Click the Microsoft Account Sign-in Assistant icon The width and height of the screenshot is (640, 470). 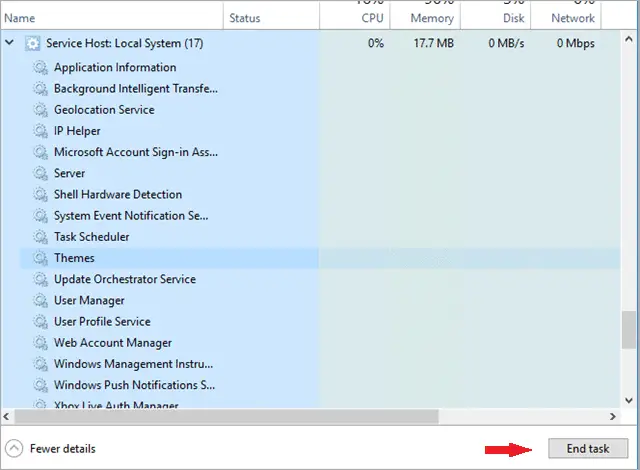tap(40, 152)
